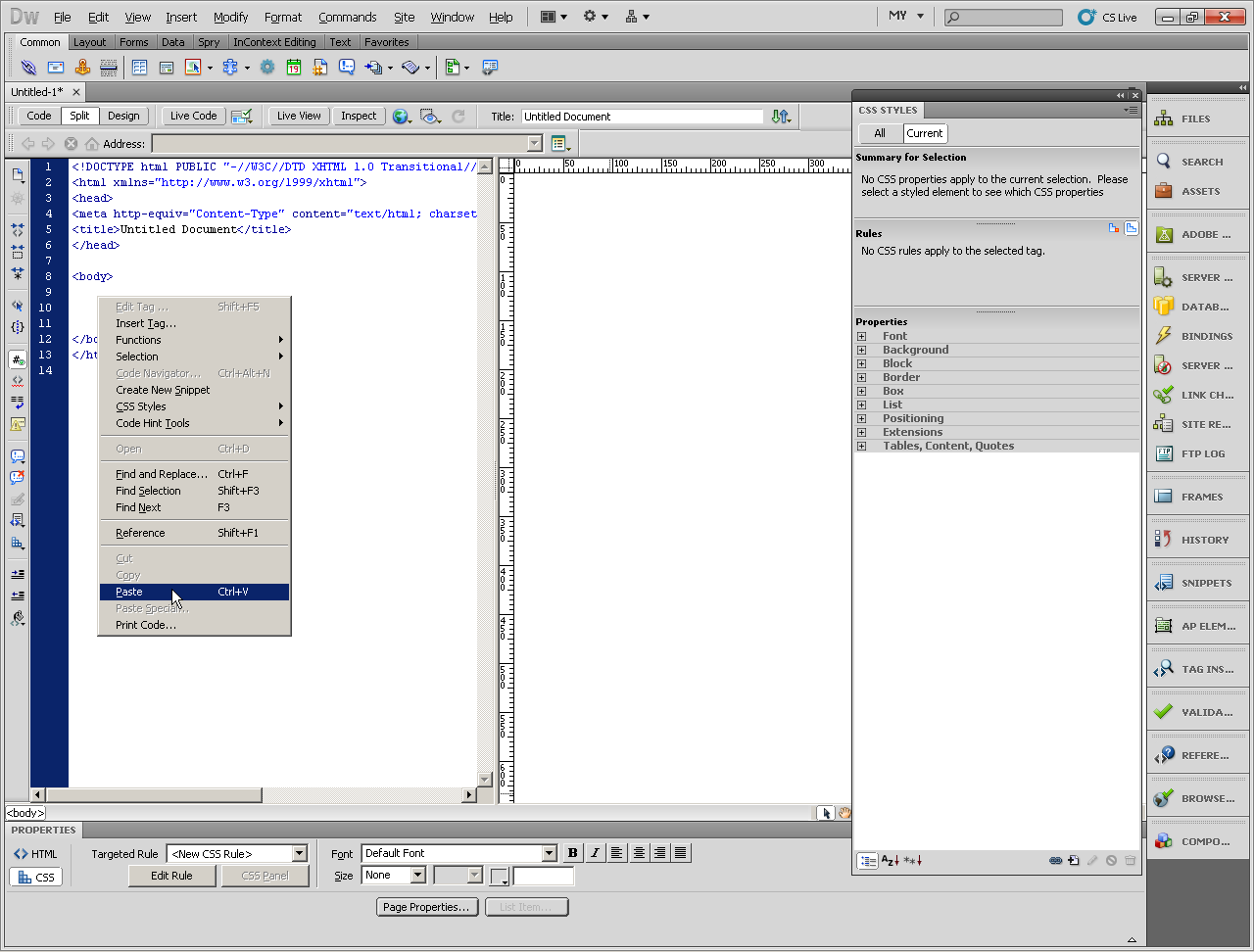Open the text color swatch in Properties
The height and width of the screenshot is (952, 1254).
[500, 876]
